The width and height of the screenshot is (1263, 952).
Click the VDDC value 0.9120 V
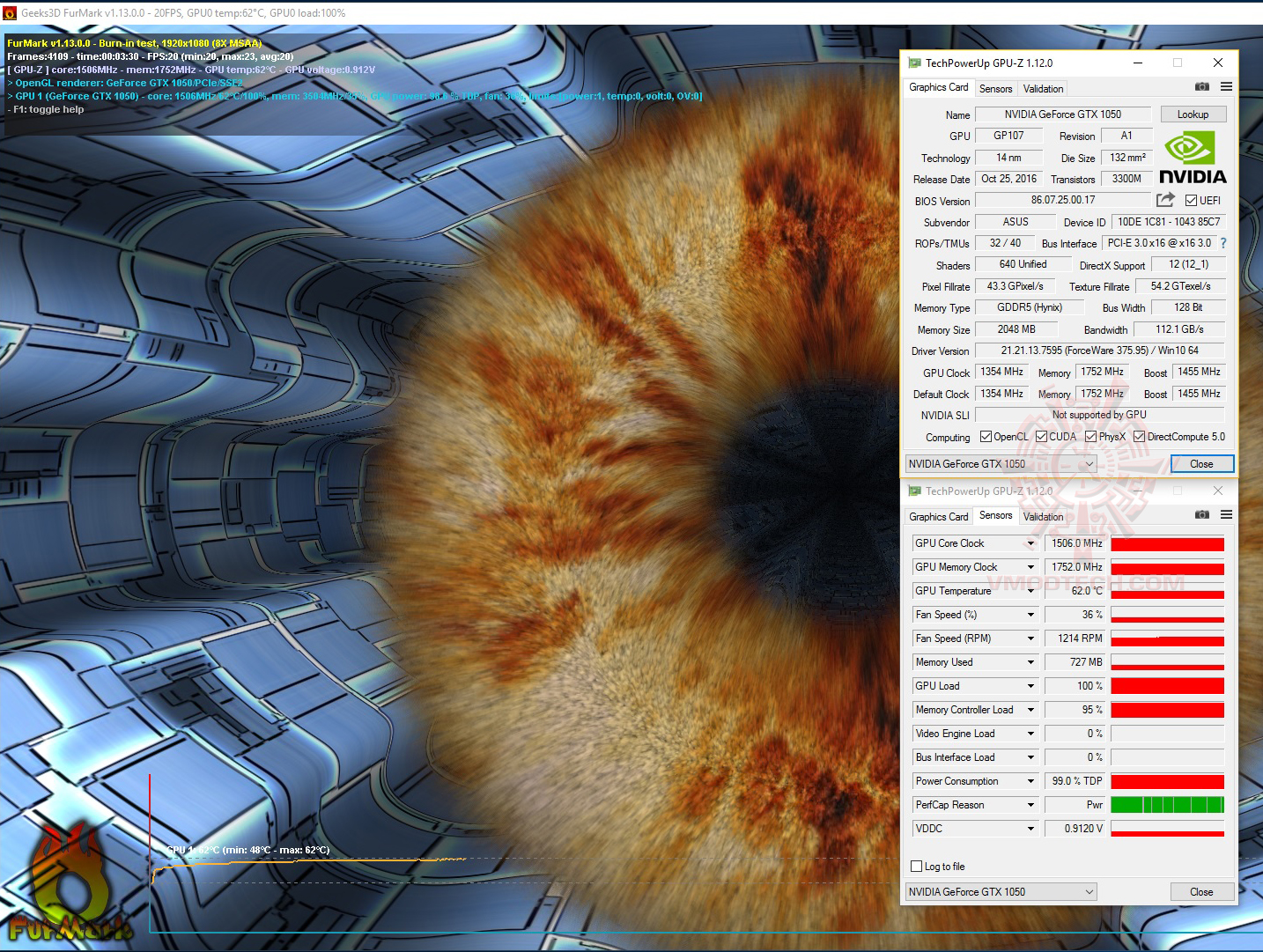(1075, 829)
